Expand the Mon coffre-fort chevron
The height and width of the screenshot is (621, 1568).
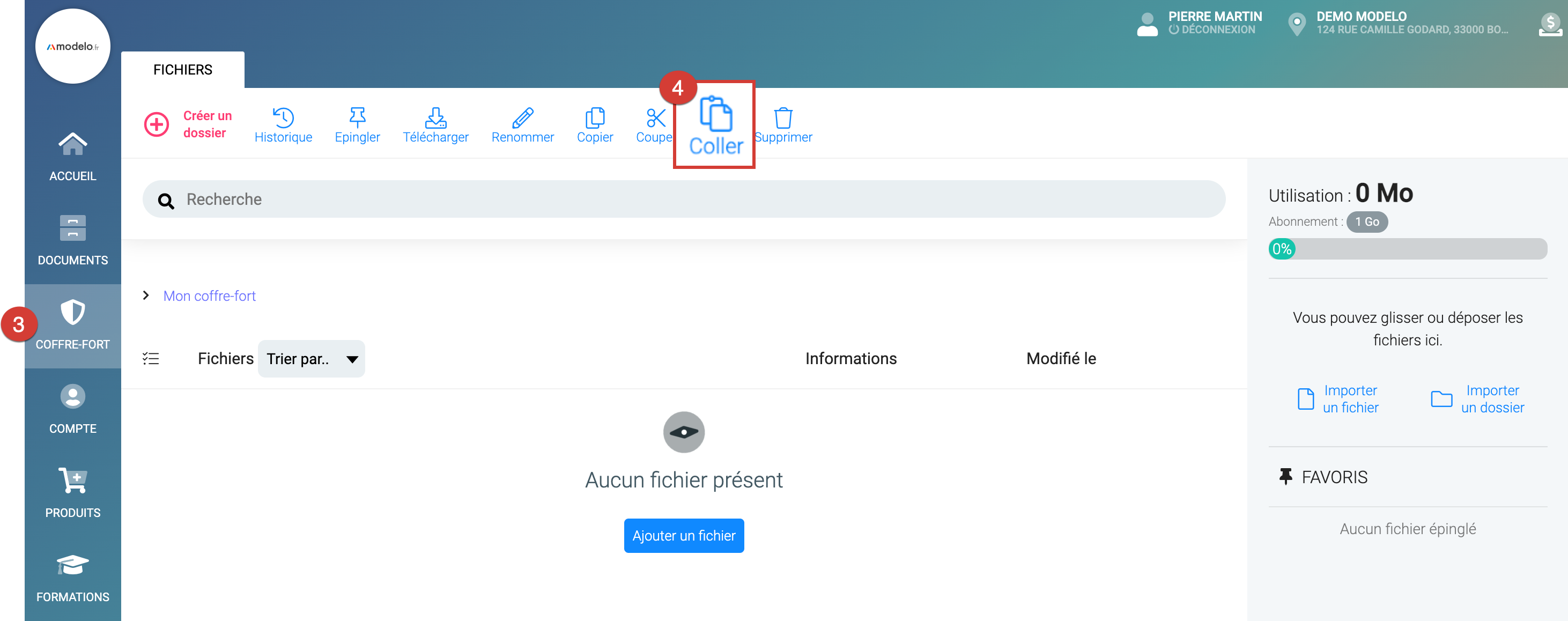146,295
